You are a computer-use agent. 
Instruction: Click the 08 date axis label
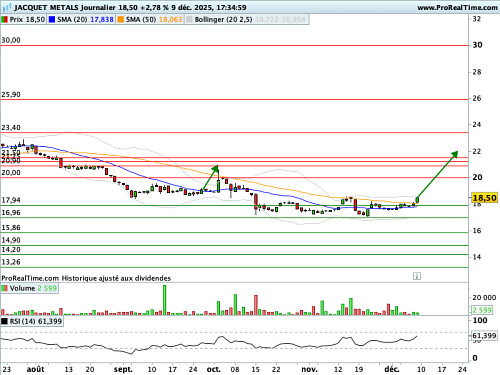pos(235,369)
